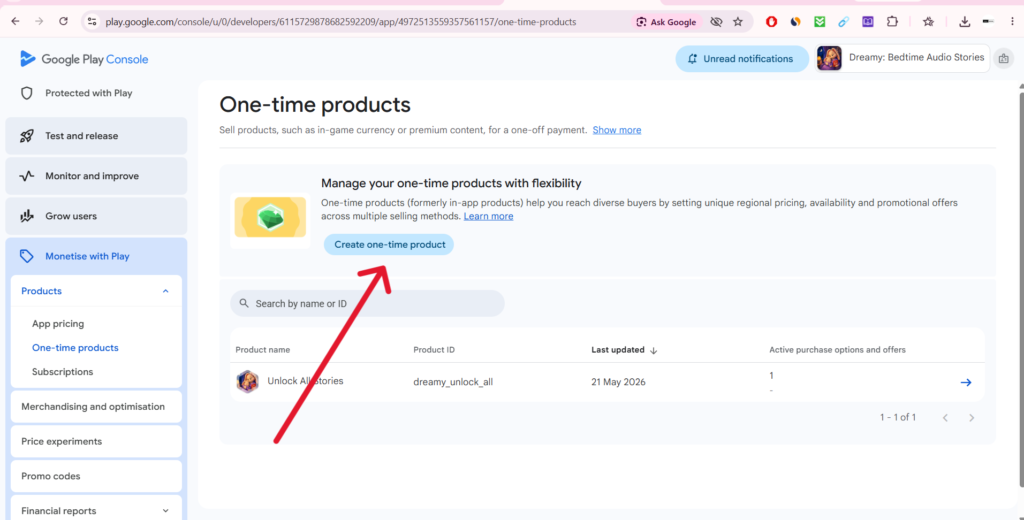Click the browser back arrow
Viewport: 1024px width, 520px height.
(16, 22)
